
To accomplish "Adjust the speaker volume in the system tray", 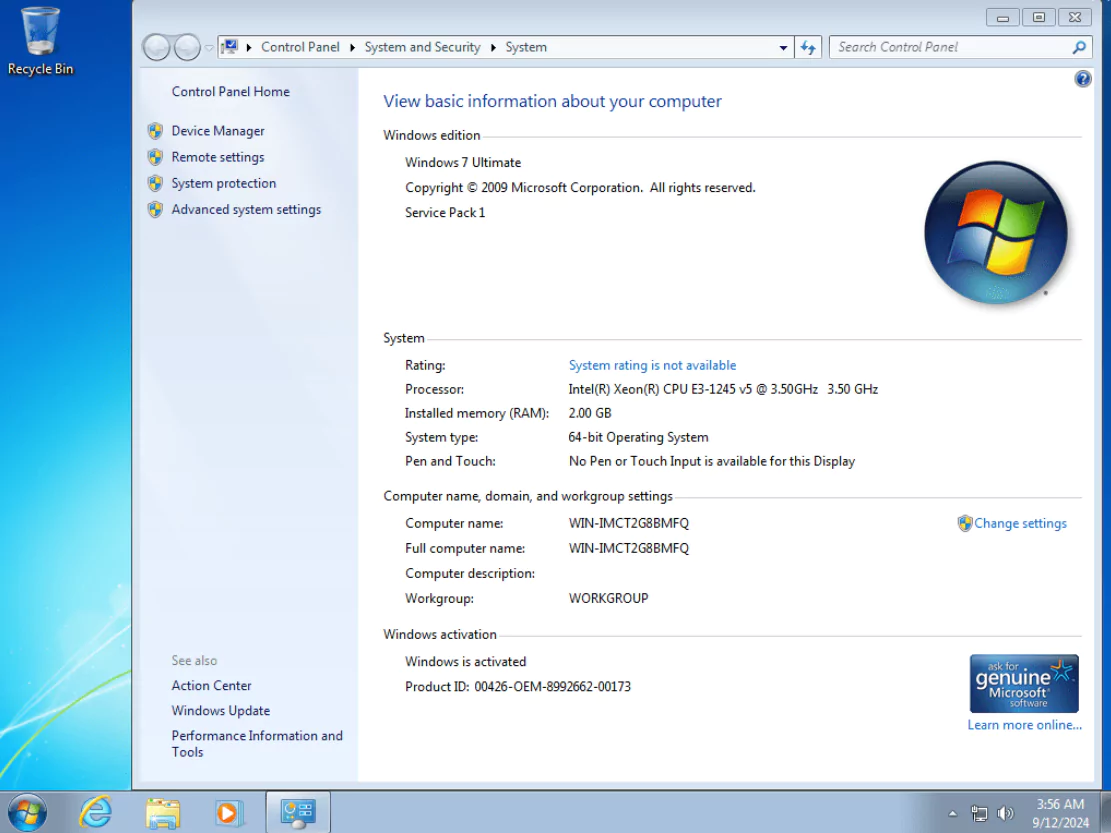I will [x=1005, y=812].
